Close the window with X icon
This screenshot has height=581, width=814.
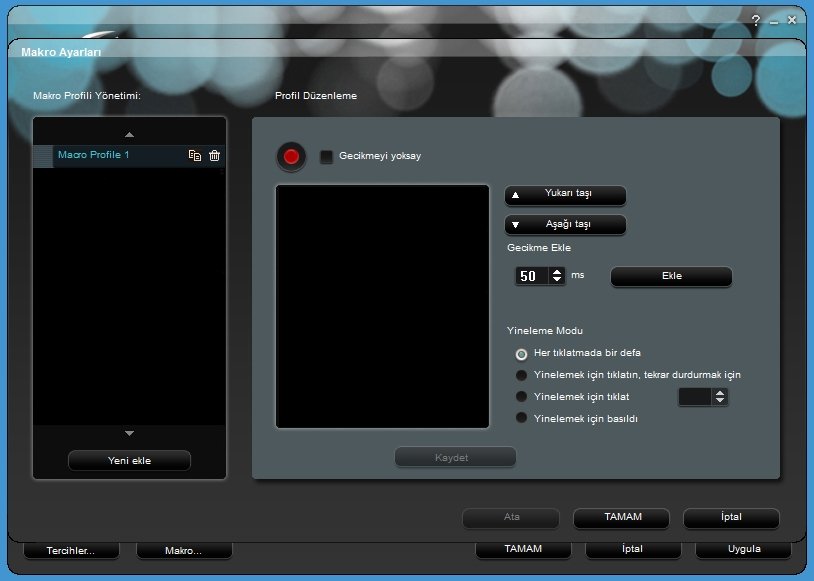point(792,20)
